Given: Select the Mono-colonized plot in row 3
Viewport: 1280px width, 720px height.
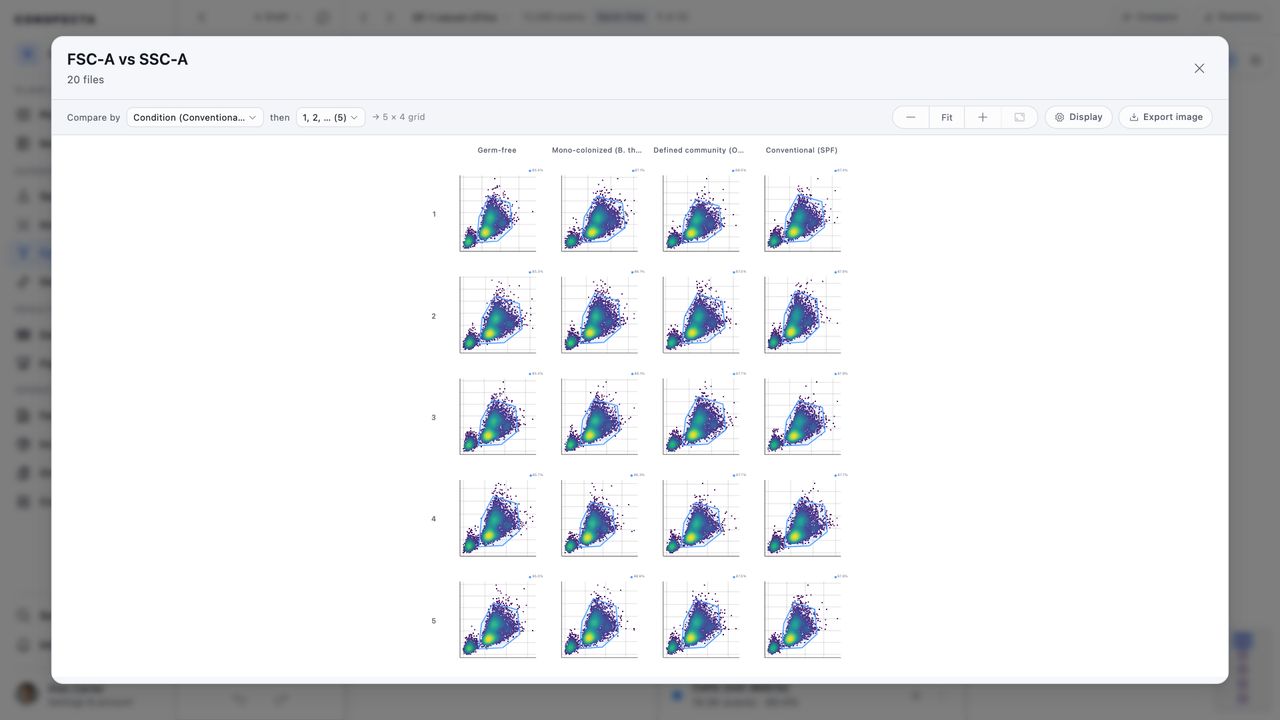Looking at the screenshot, I should (599, 416).
